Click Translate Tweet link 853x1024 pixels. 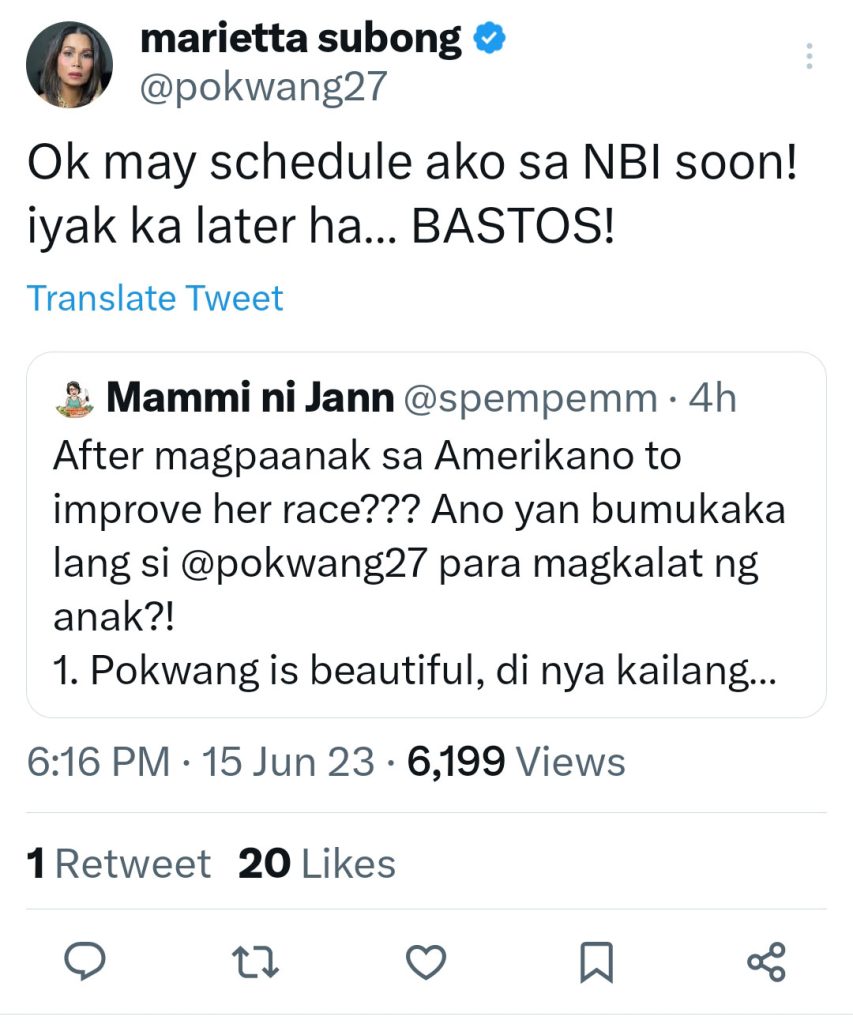coord(155,298)
